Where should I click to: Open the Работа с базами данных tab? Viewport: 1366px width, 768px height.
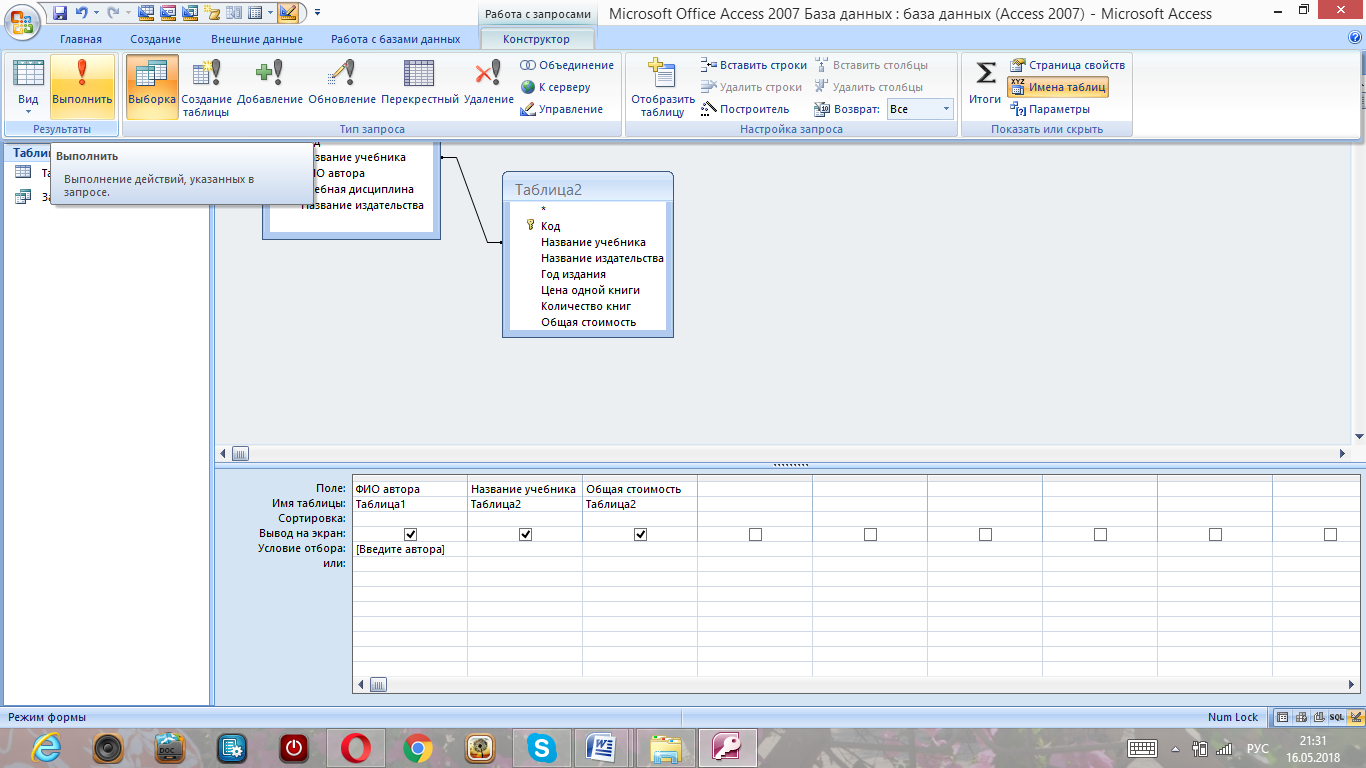tap(396, 39)
